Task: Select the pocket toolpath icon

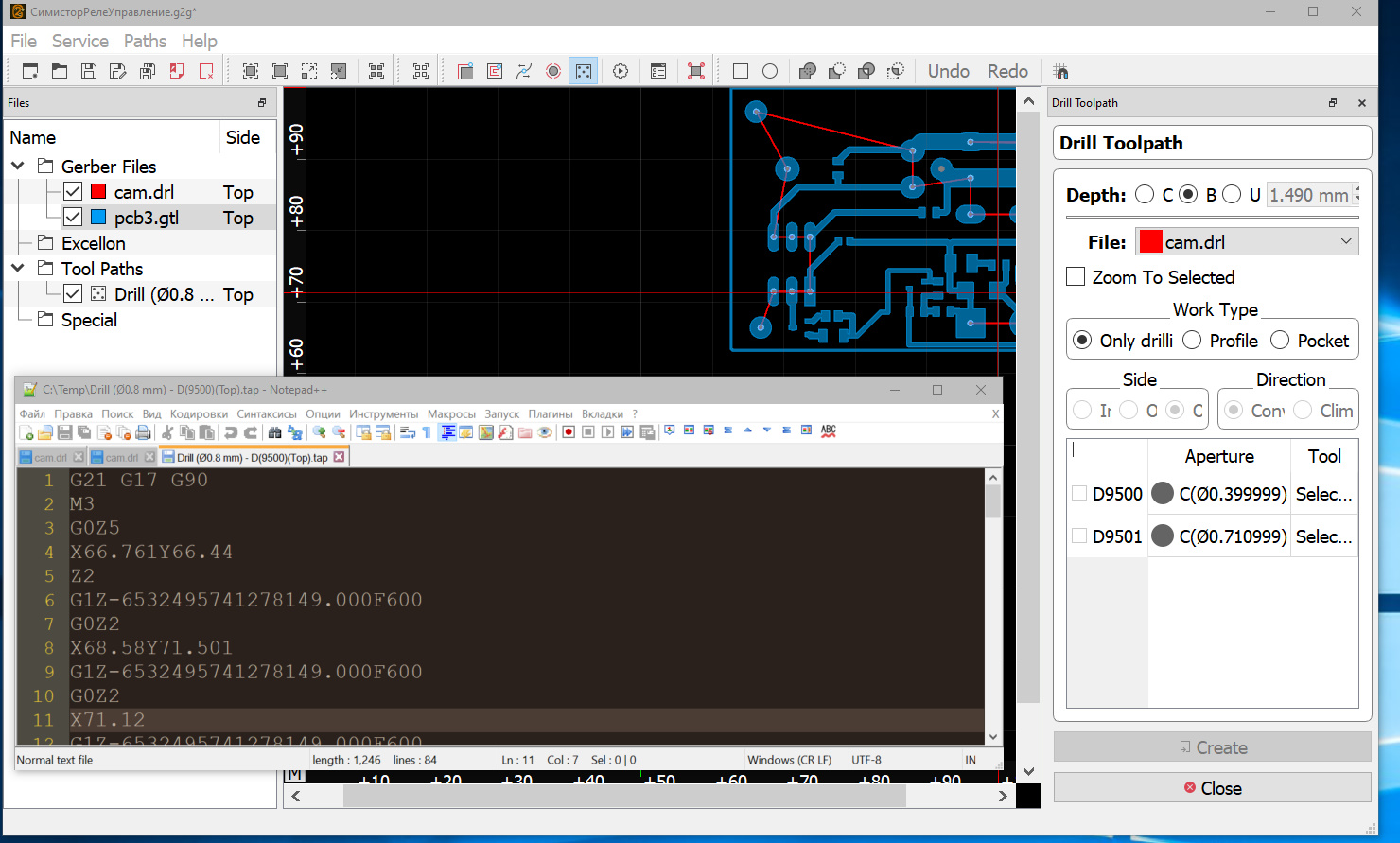Action: point(495,72)
